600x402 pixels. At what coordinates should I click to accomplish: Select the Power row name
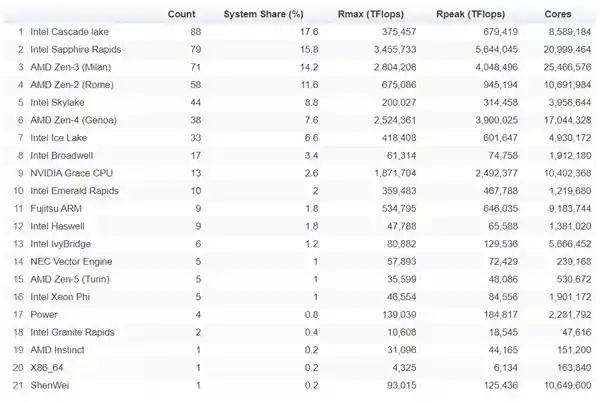point(44,314)
